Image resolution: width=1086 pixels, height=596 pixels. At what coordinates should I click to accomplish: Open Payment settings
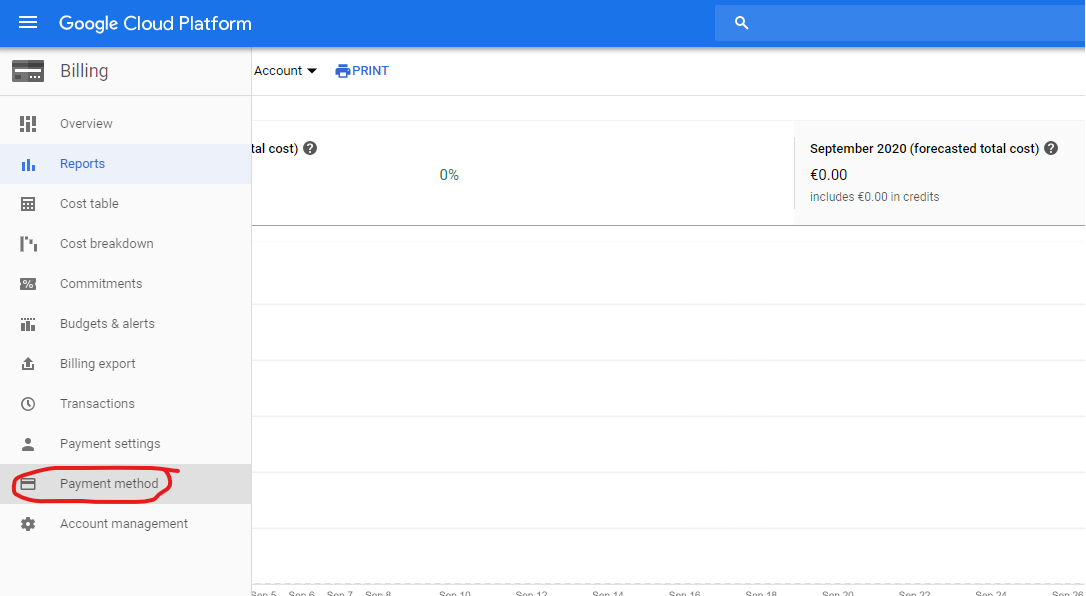point(125,444)
